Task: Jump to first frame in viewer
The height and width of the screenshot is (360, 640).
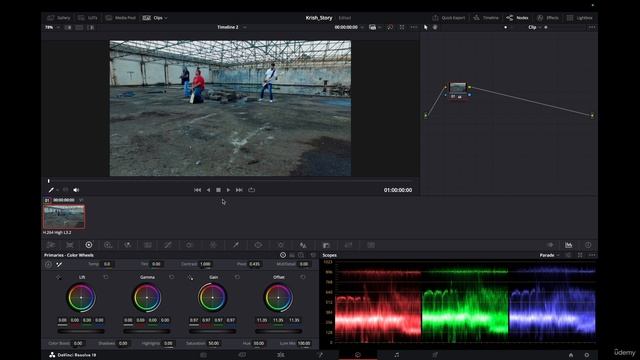Action: click(198, 190)
